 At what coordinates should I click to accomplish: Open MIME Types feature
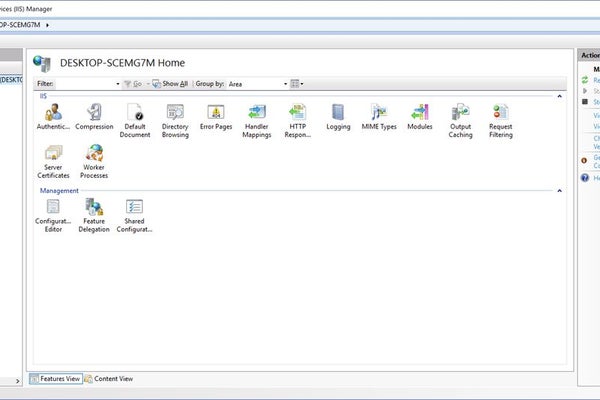point(379,117)
